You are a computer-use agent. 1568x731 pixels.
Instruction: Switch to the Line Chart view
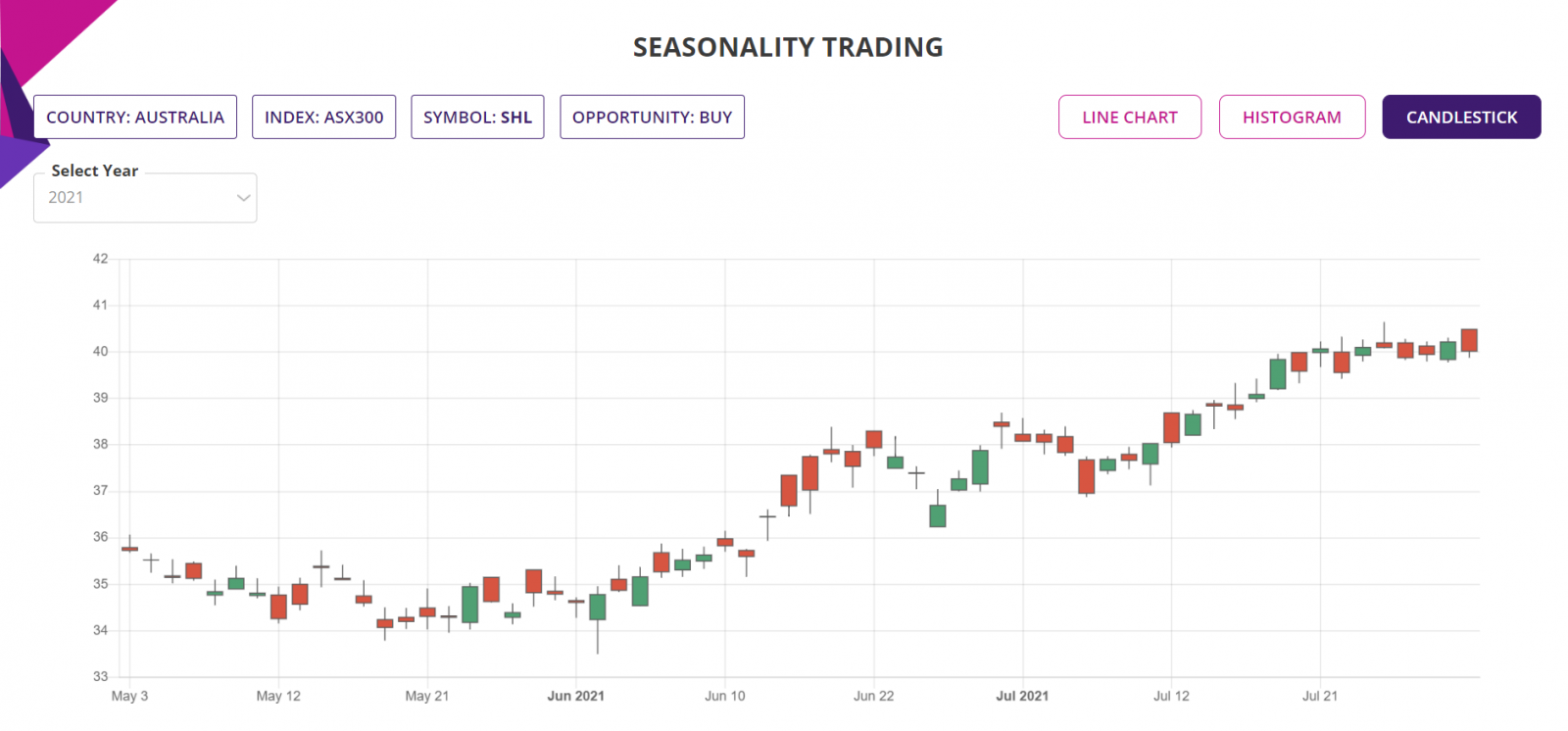1129,118
